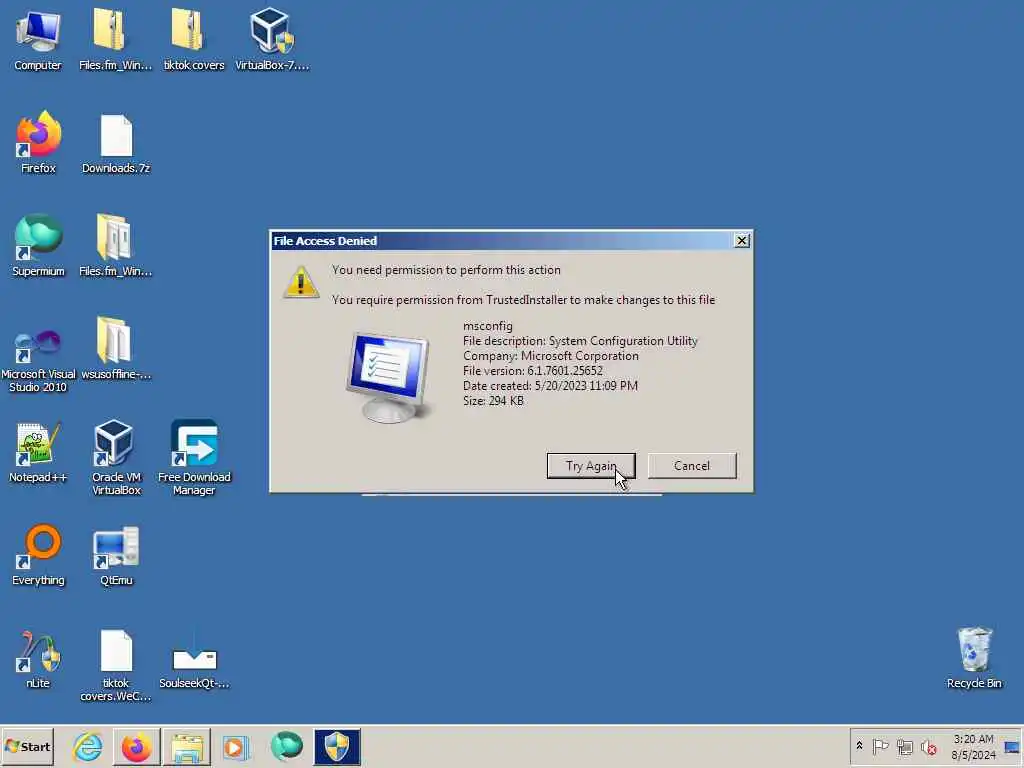Open the taskbar clock showing 3:20 AM
Viewport: 1024px width, 768px height.
[x=973, y=746]
